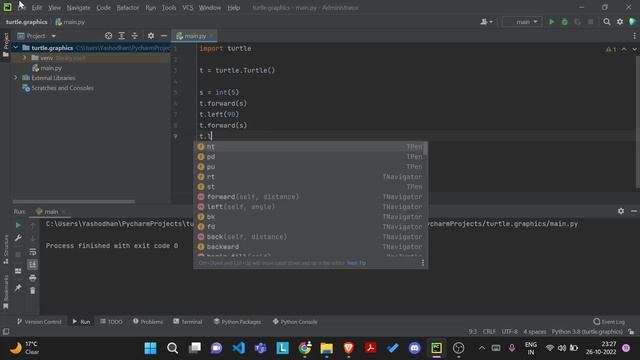Viewport: 640px width, 360px height.
Task: Click Python 3.8 interpreter in status bar
Action: click(587, 332)
